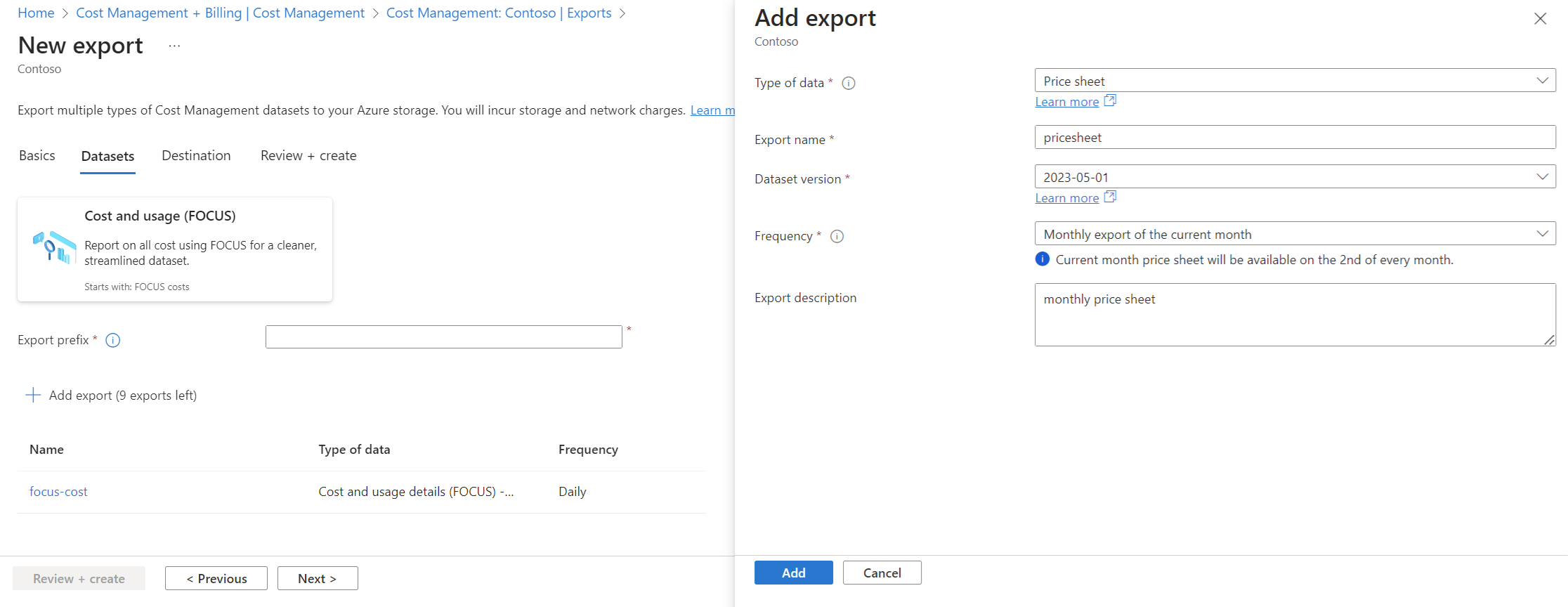Click the Cost and usage FOCUS card icon
The image size is (1568, 607).
point(54,247)
